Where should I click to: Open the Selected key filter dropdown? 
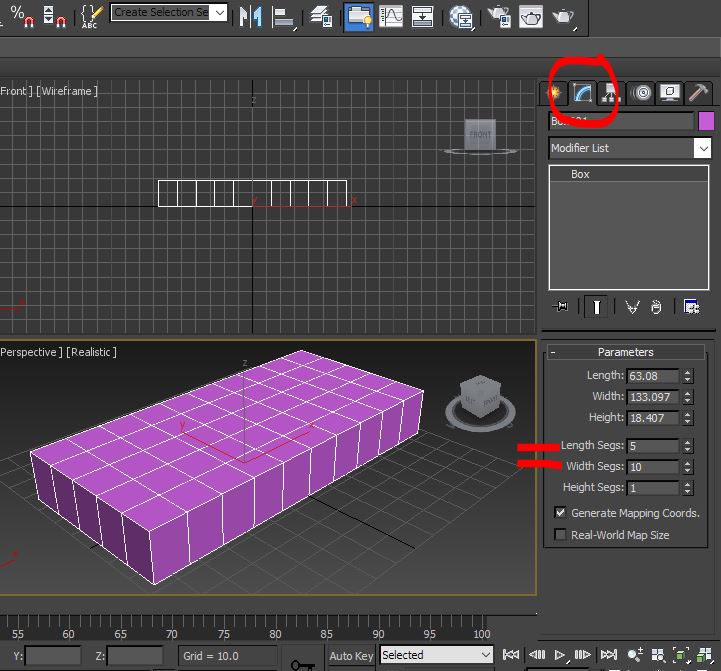point(486,655)
